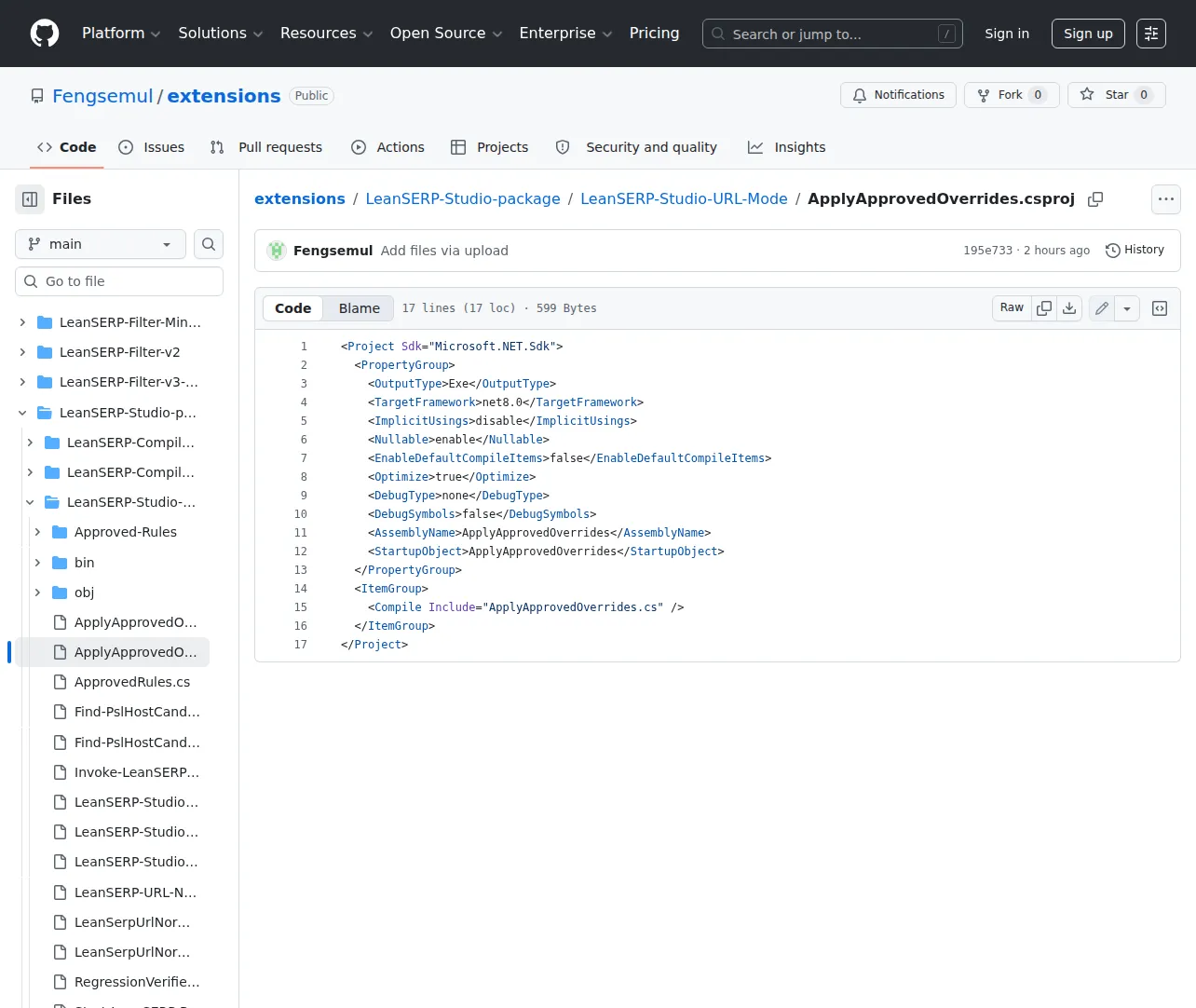Search this repository's files icon

(209, 244)
